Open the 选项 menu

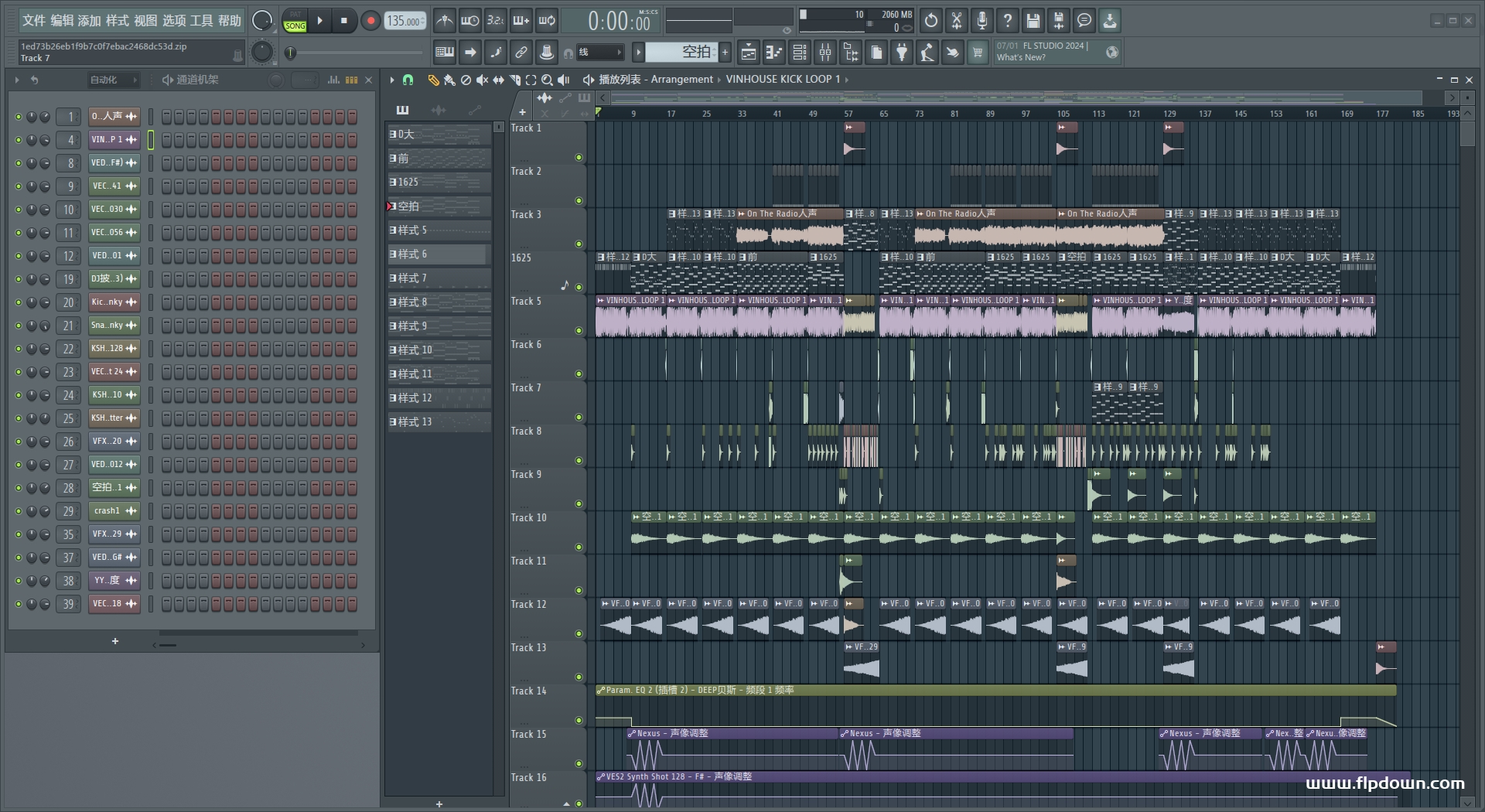[x=174, y=21]
